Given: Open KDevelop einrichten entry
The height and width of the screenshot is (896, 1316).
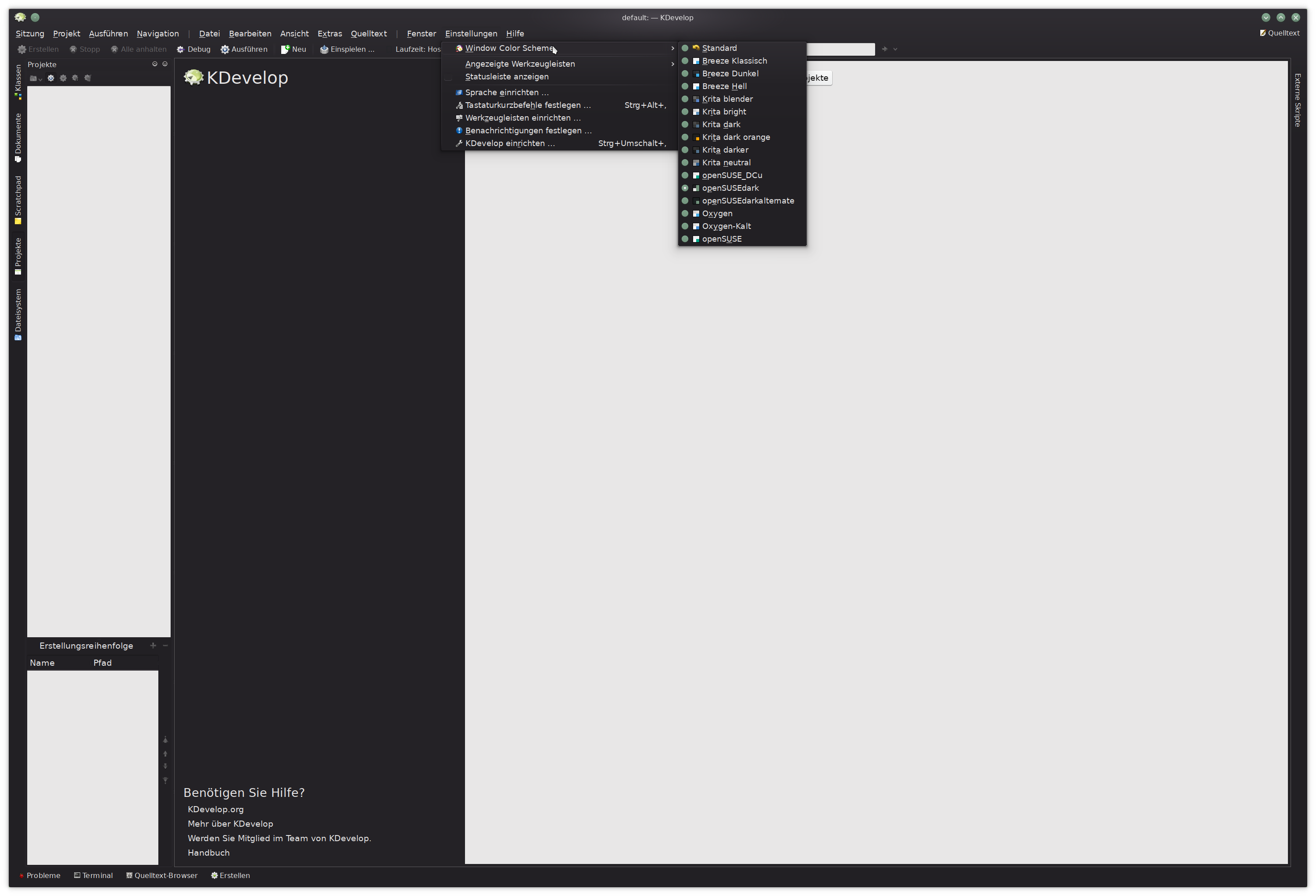Looking at the screenshot, I should pos(559,143).
